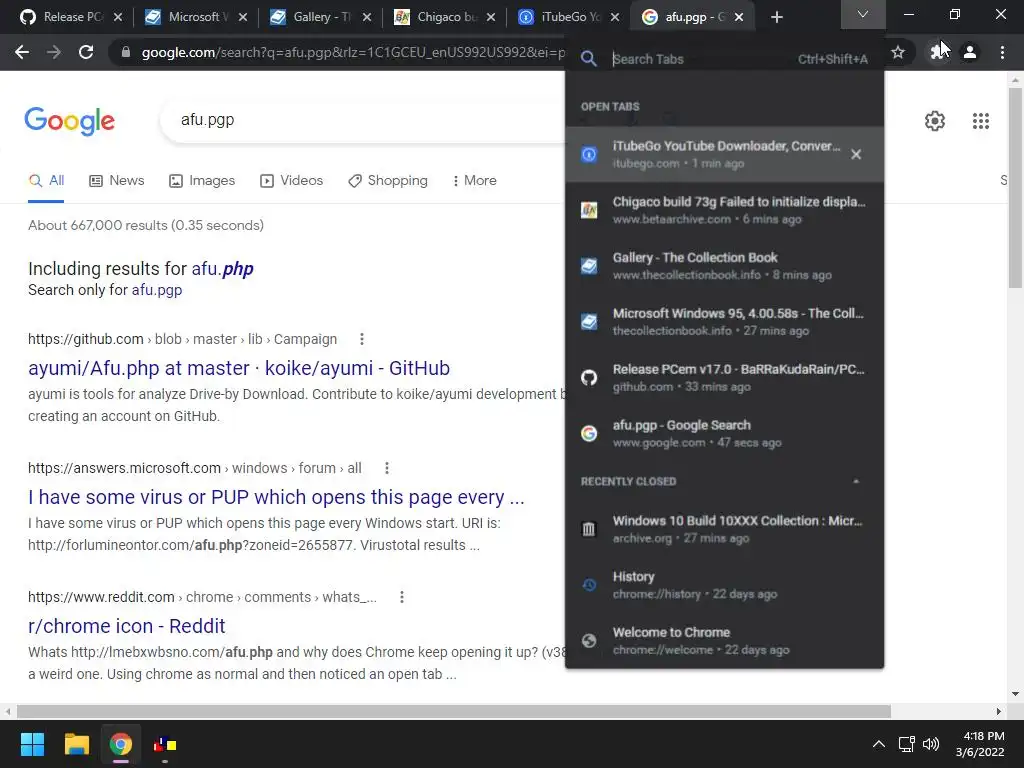The image size is (1024, 768).
Task: Switch to Gallery - The Collection Book entry
Action: (x=724, y=266)
